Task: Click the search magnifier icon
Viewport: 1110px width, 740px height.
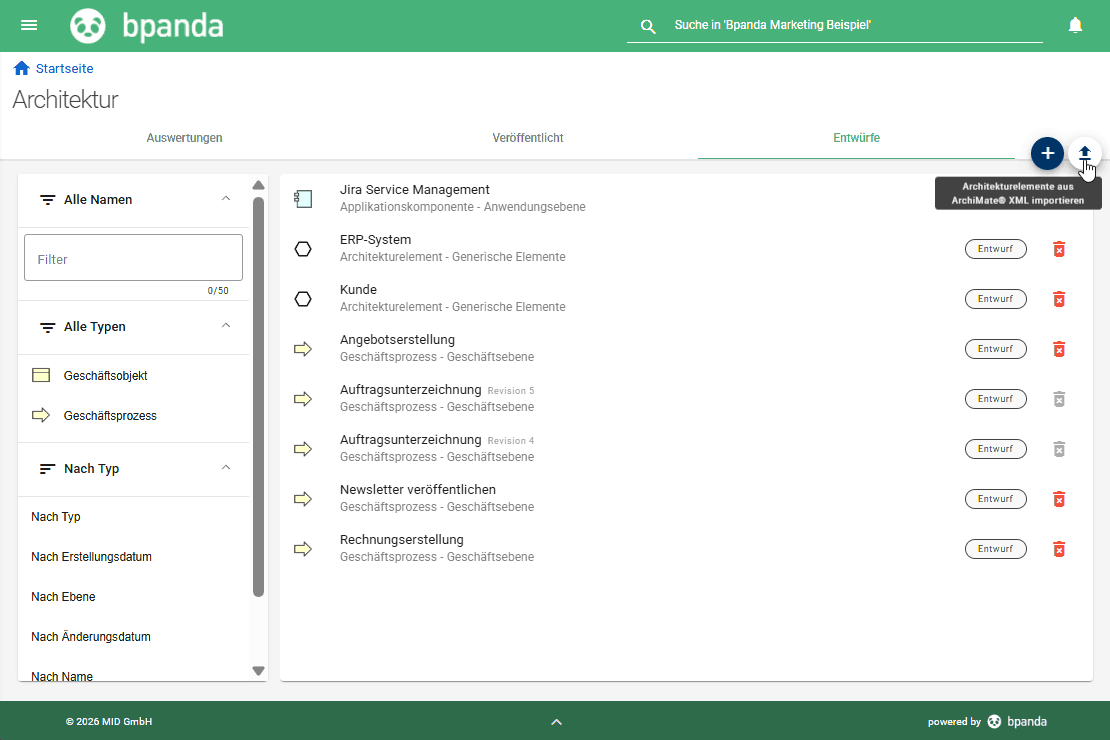Action: coord(647,26)
